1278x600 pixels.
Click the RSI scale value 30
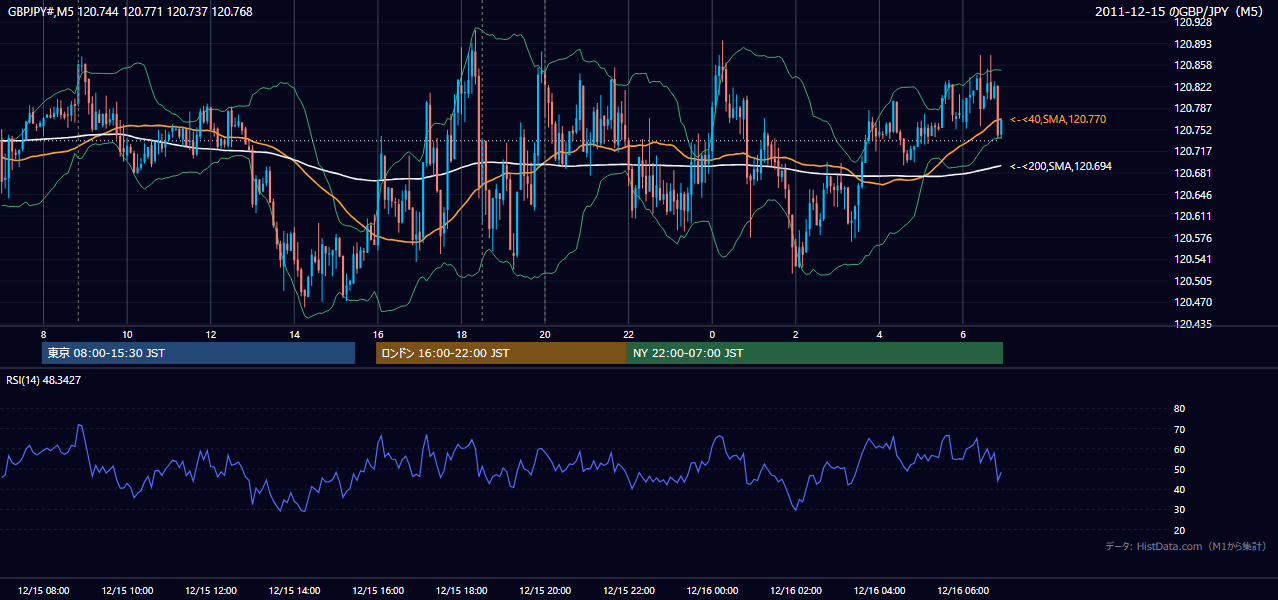[x=1179, y=510]
